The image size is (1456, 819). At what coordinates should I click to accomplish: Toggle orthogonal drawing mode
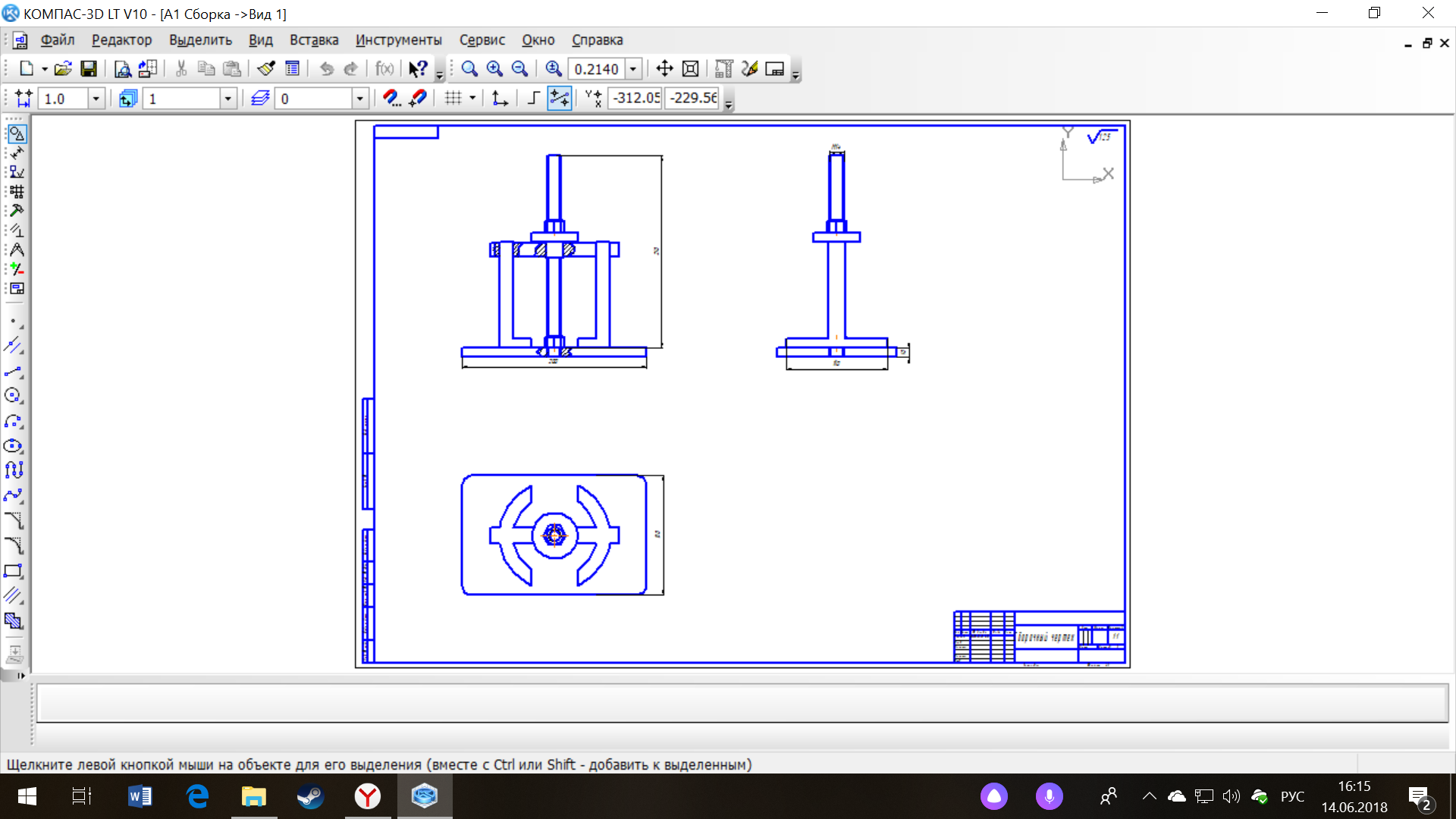click(533, 98)
